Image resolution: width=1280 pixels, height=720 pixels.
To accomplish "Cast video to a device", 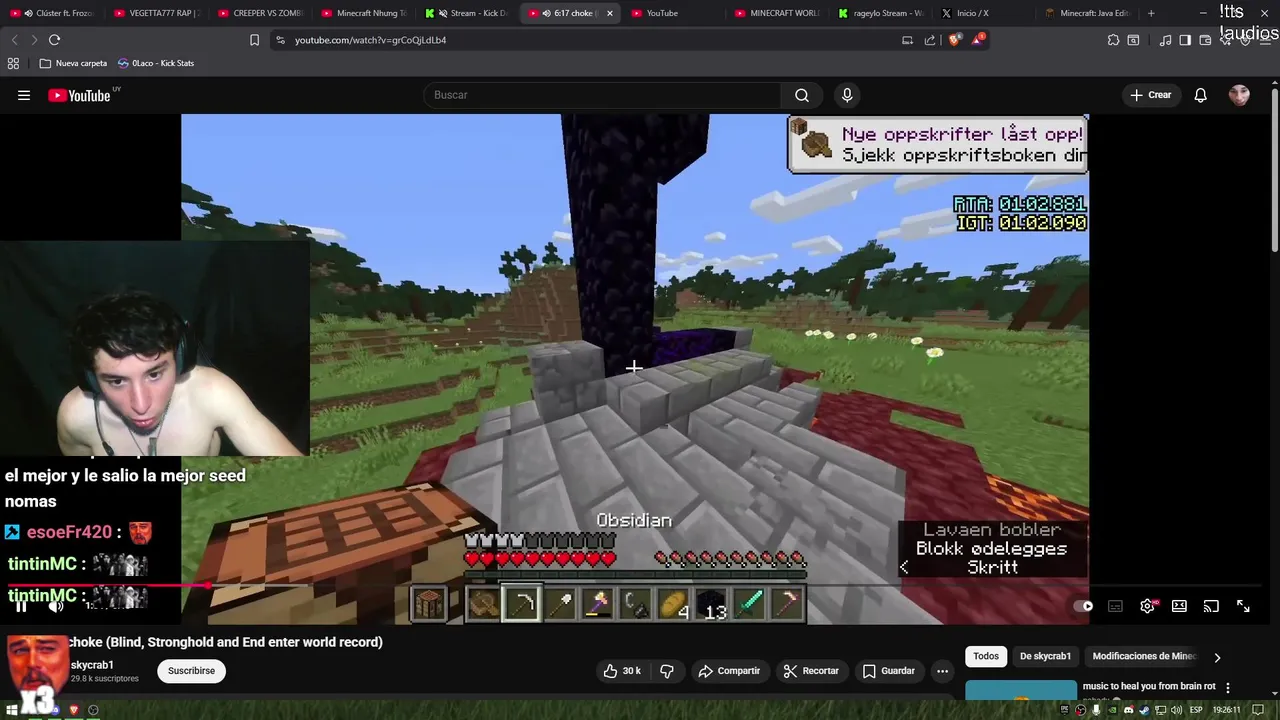I will pos(1211,606).
